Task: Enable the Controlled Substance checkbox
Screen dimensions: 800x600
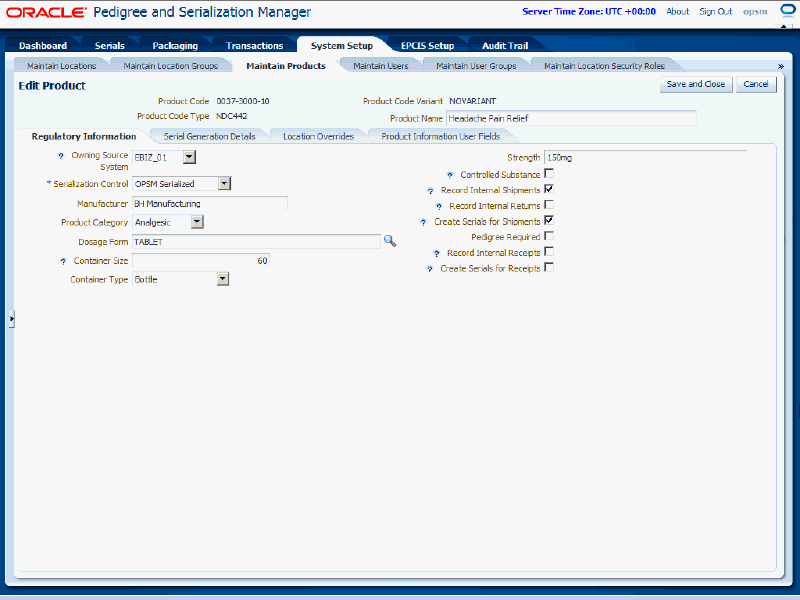Action: coord(549,173)
